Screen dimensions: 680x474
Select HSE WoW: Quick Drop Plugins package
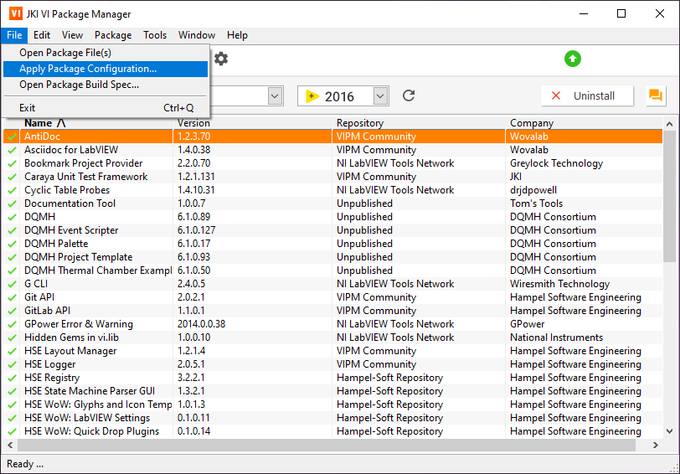(333, 432)
